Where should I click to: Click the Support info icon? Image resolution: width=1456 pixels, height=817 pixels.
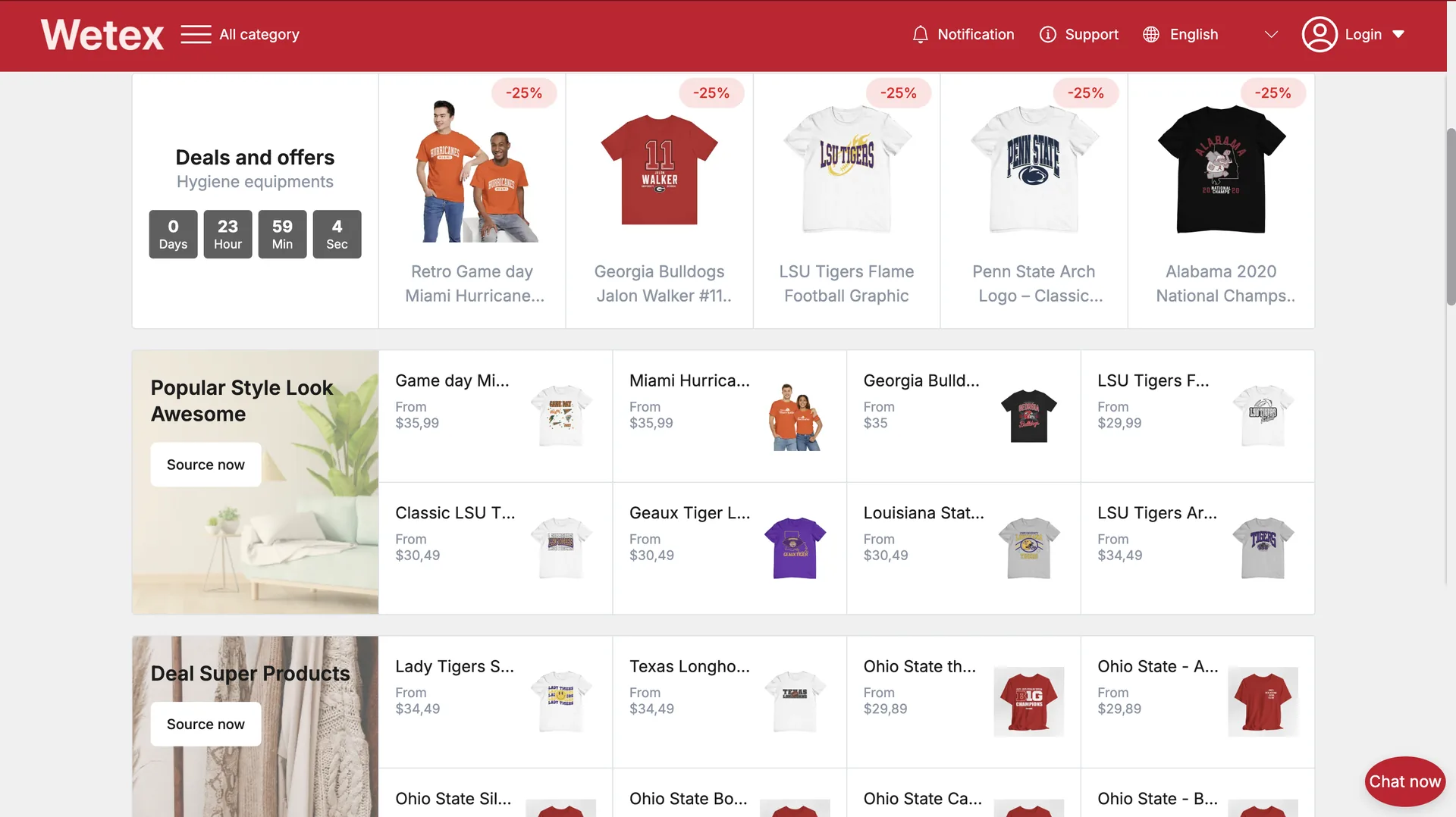coord(1047,35)
